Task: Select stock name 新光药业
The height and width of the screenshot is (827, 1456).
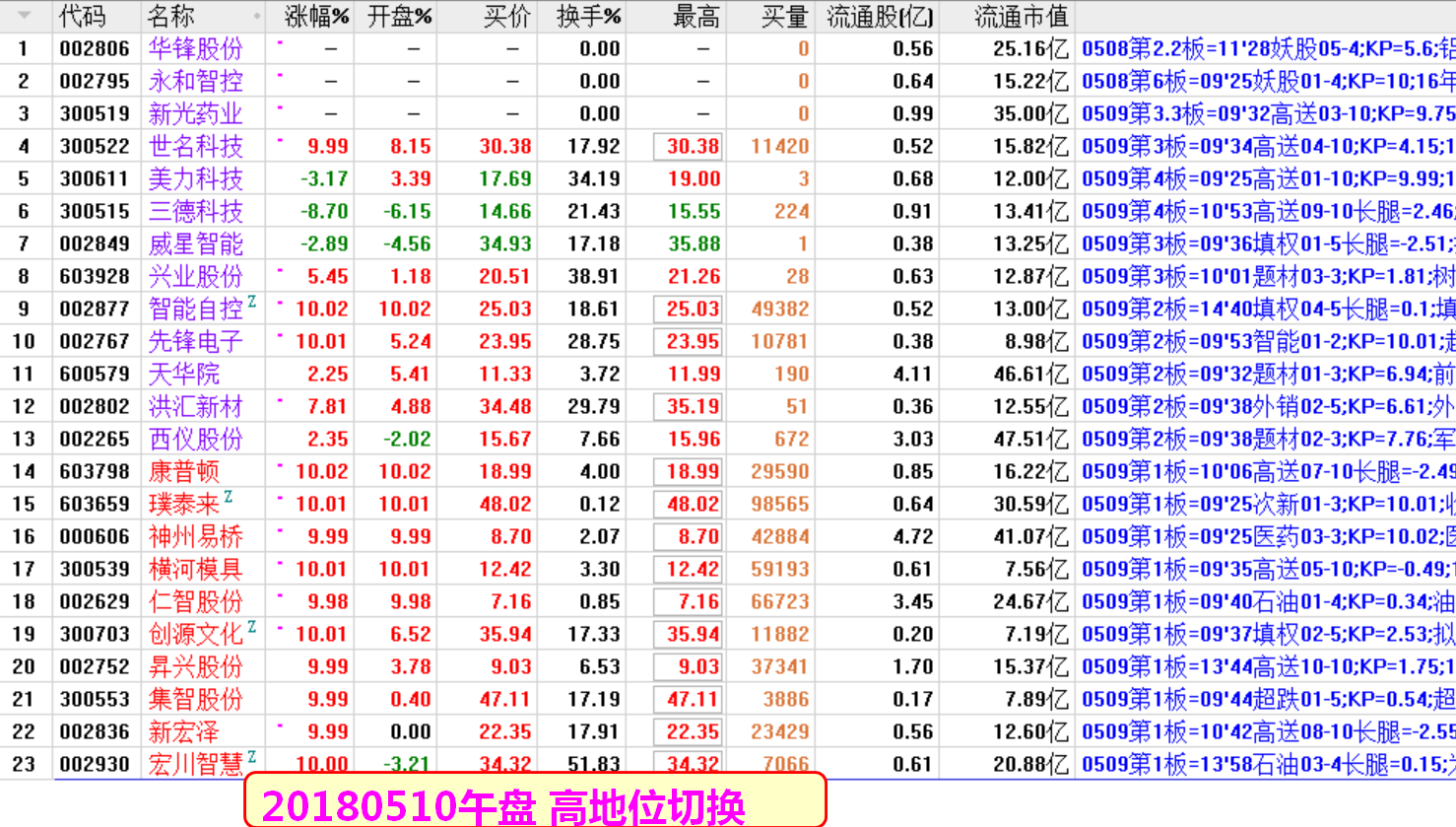Action: (195, 113)
